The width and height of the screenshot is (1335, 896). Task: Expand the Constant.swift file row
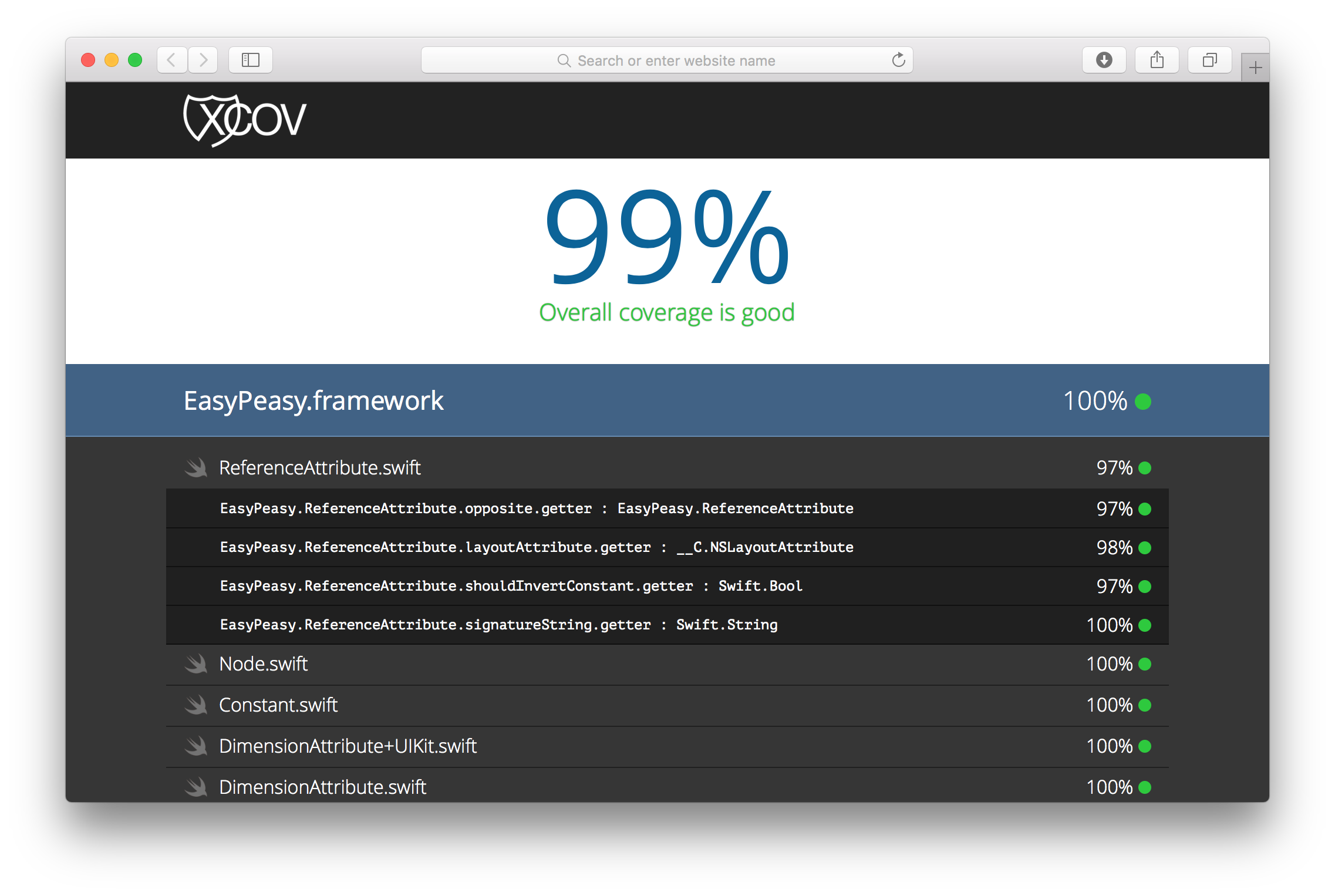click(x=278, y=705)
